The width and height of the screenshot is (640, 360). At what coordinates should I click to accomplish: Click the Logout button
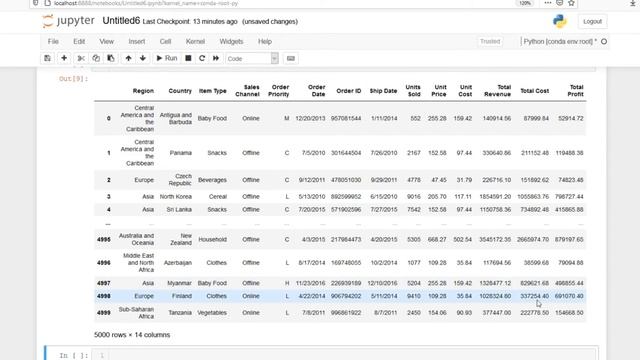point(592,21)
